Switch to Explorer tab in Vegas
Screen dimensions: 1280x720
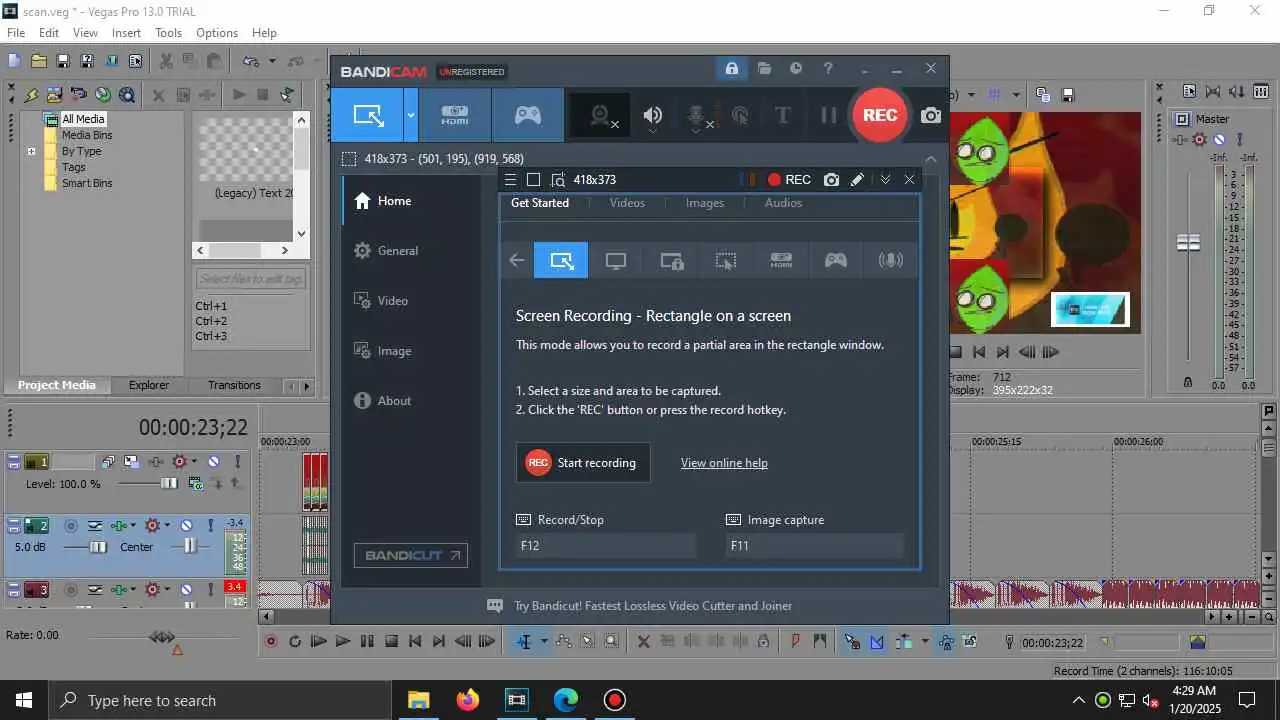(x=149, y=385)
